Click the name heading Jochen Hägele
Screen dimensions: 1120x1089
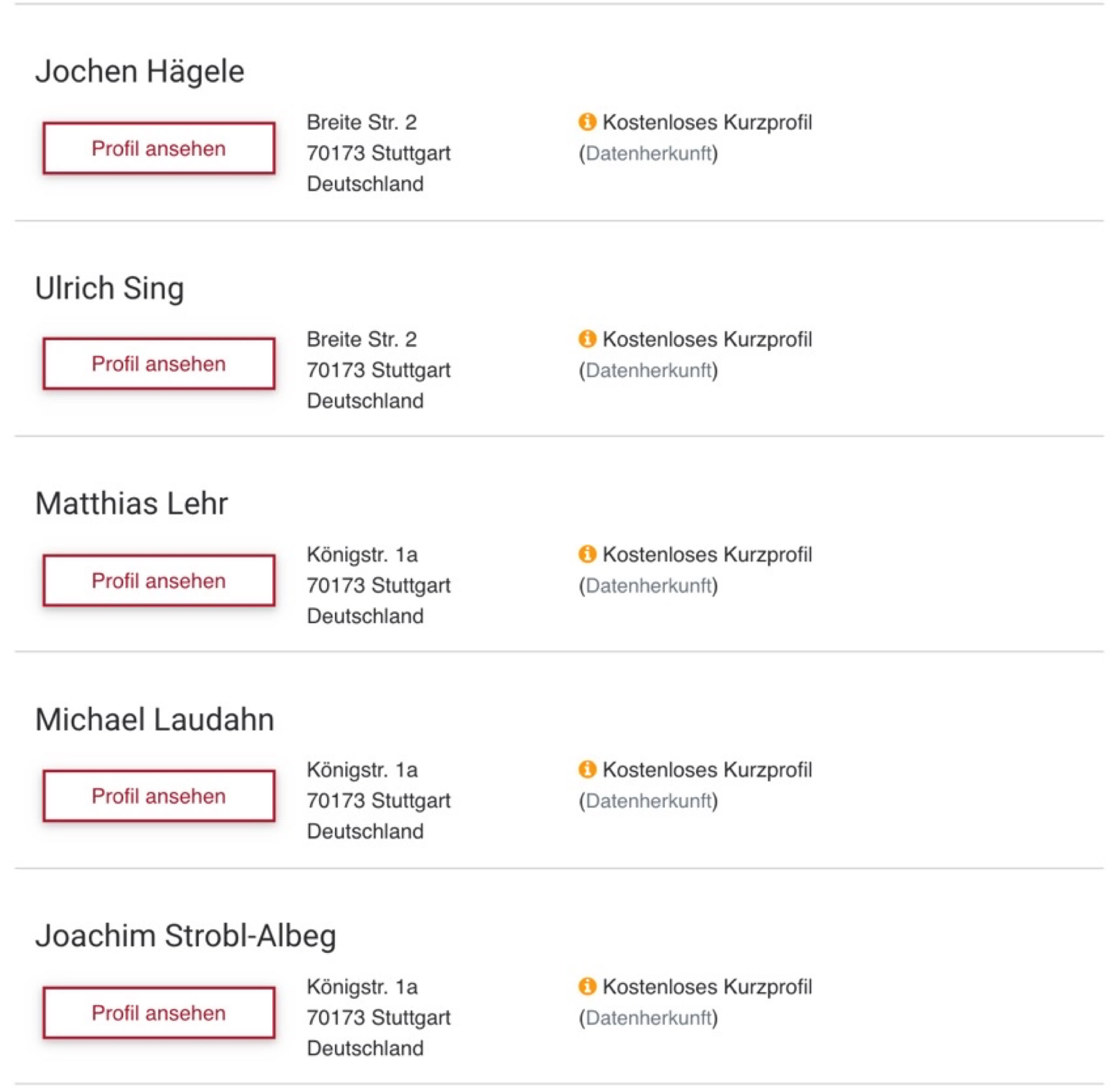(x=140, y=71)
